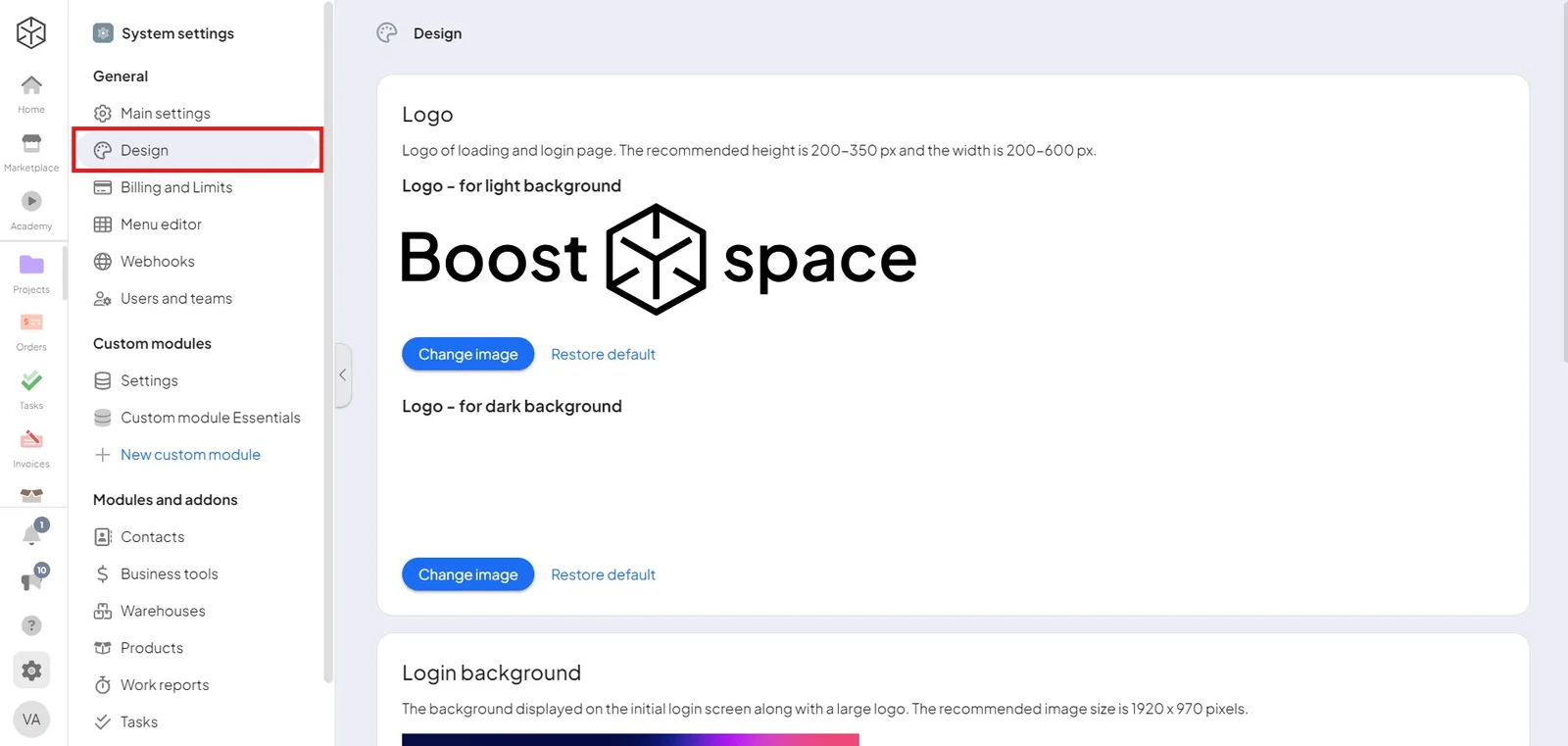Open the Orders module icon
The height and width of the screenshot is (746, 1568).
click(x=31, y=322)
